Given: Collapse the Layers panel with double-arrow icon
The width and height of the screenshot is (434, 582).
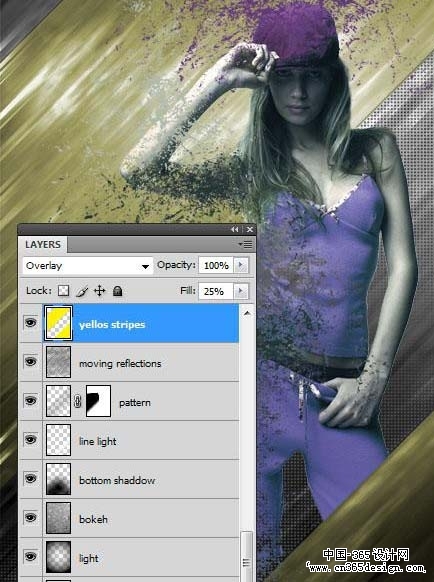Looking at the screenshot, I should 235,230.
